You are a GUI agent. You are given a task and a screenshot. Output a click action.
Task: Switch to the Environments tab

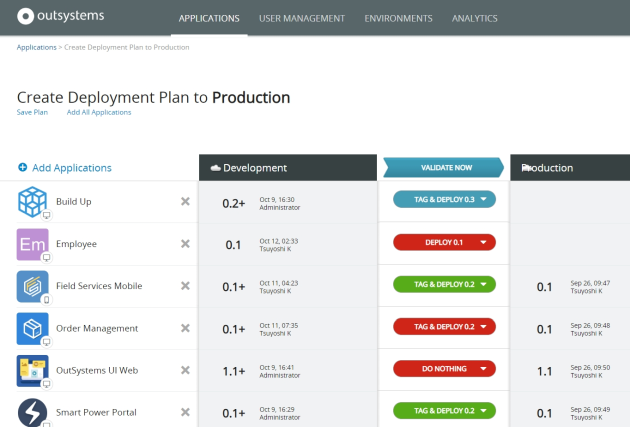(x=398, y=18)
